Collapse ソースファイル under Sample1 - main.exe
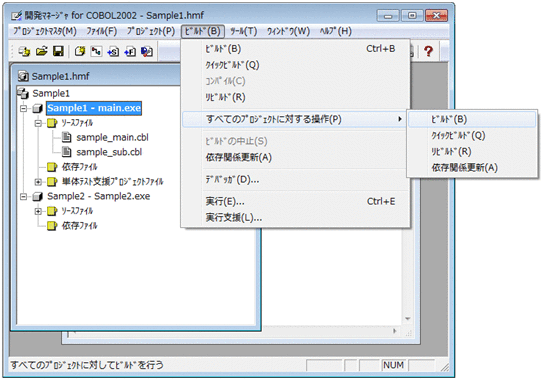The image size is (545, 381). click(x=38, y=123)
